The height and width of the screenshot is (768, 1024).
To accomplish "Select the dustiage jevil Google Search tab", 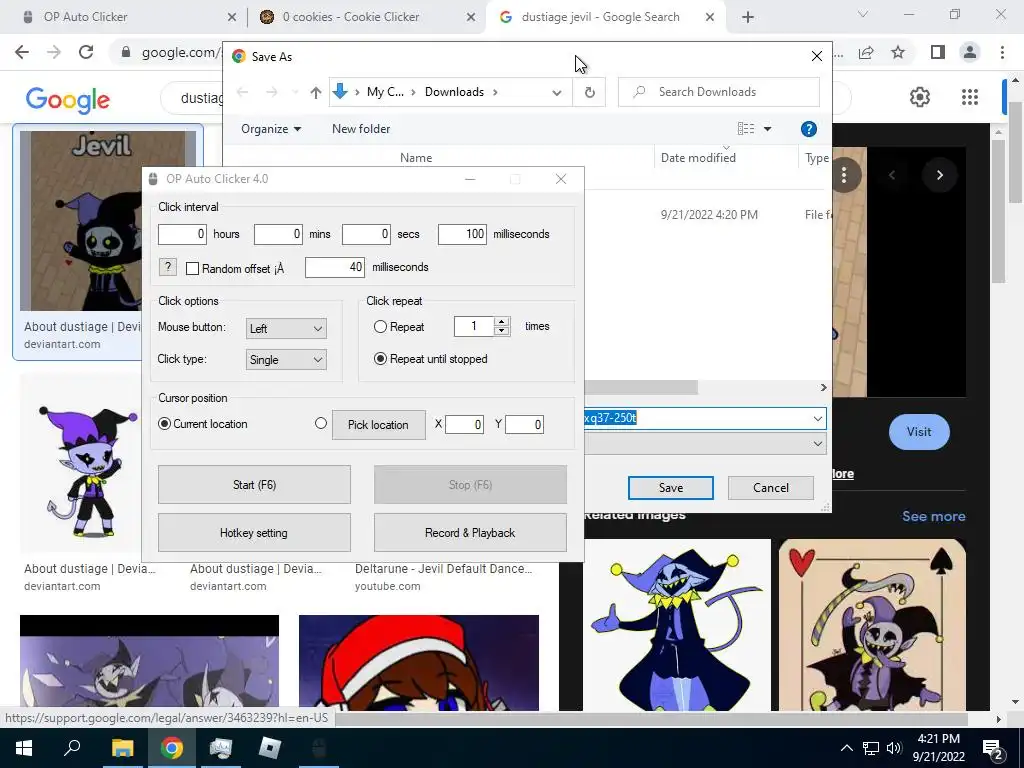I will (x=607, y=17).
